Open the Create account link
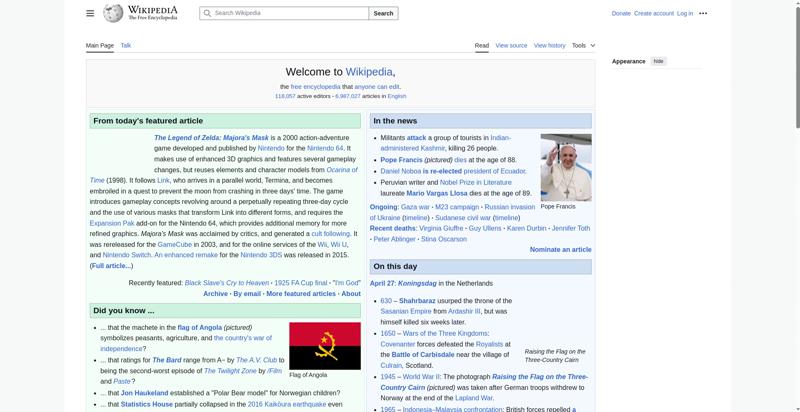 [654, 13]
